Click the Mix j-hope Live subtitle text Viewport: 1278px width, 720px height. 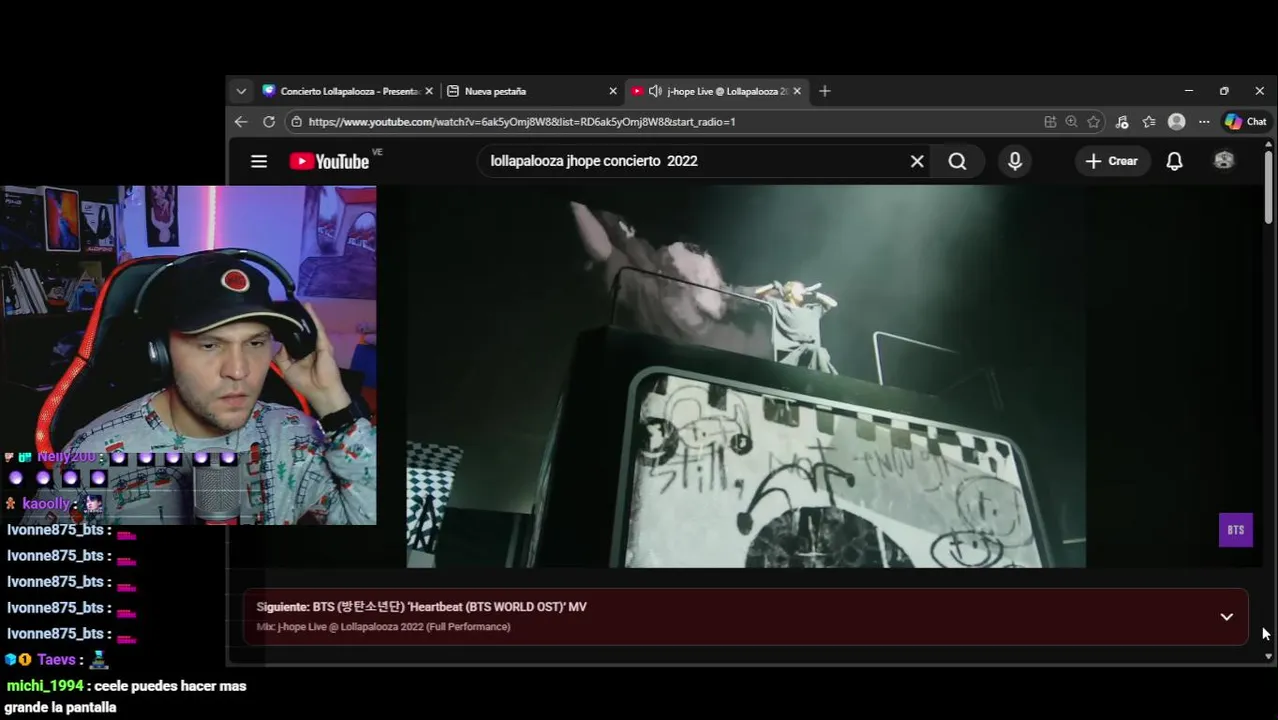point(383,627)
